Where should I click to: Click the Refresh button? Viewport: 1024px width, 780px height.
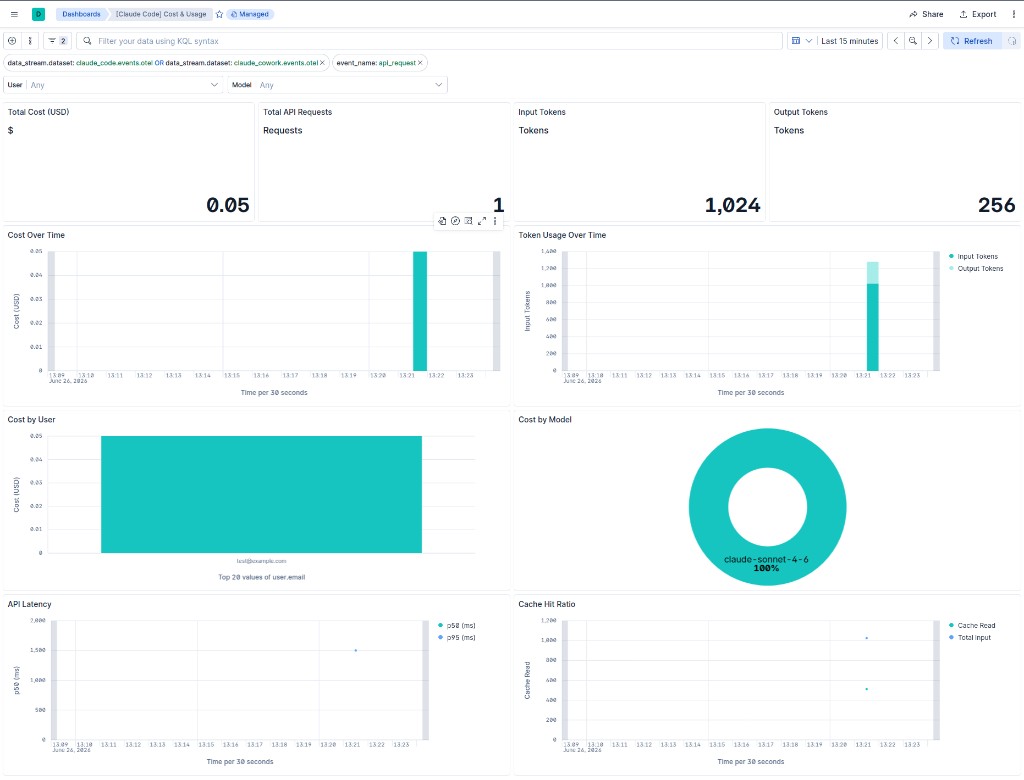click(971, 41)
